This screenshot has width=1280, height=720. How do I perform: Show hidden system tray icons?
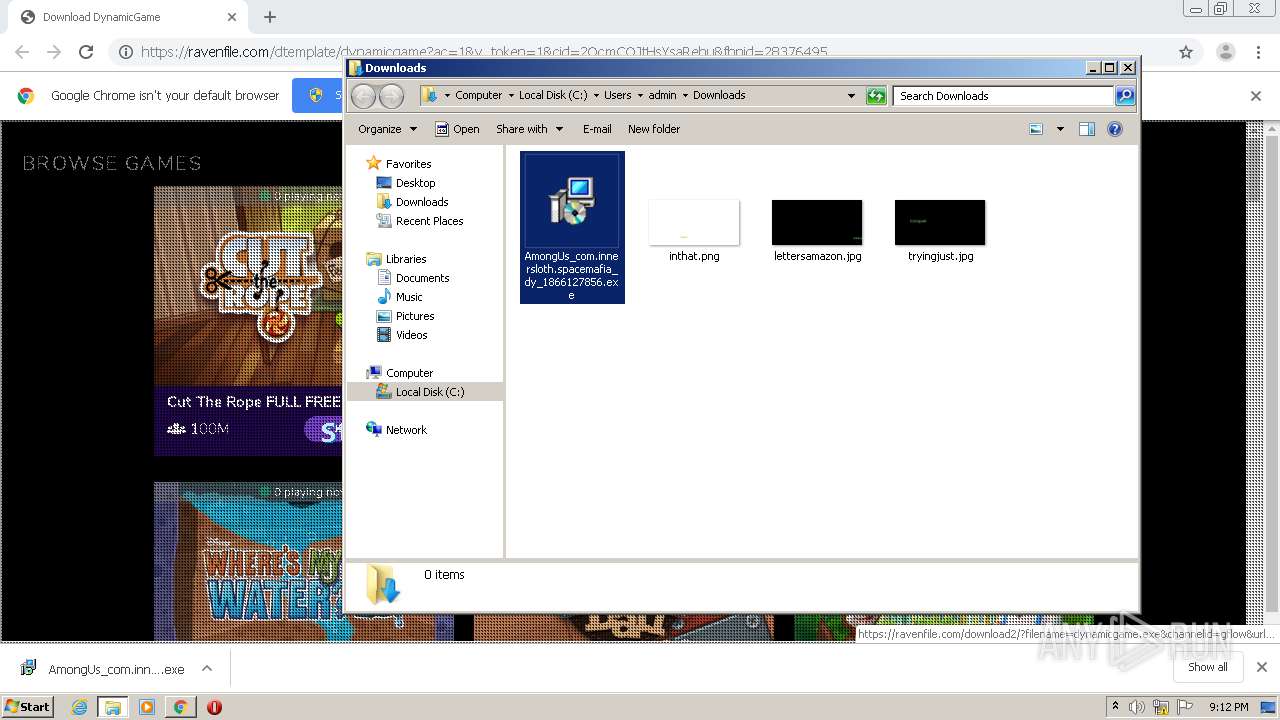(x=1115, y=707)
